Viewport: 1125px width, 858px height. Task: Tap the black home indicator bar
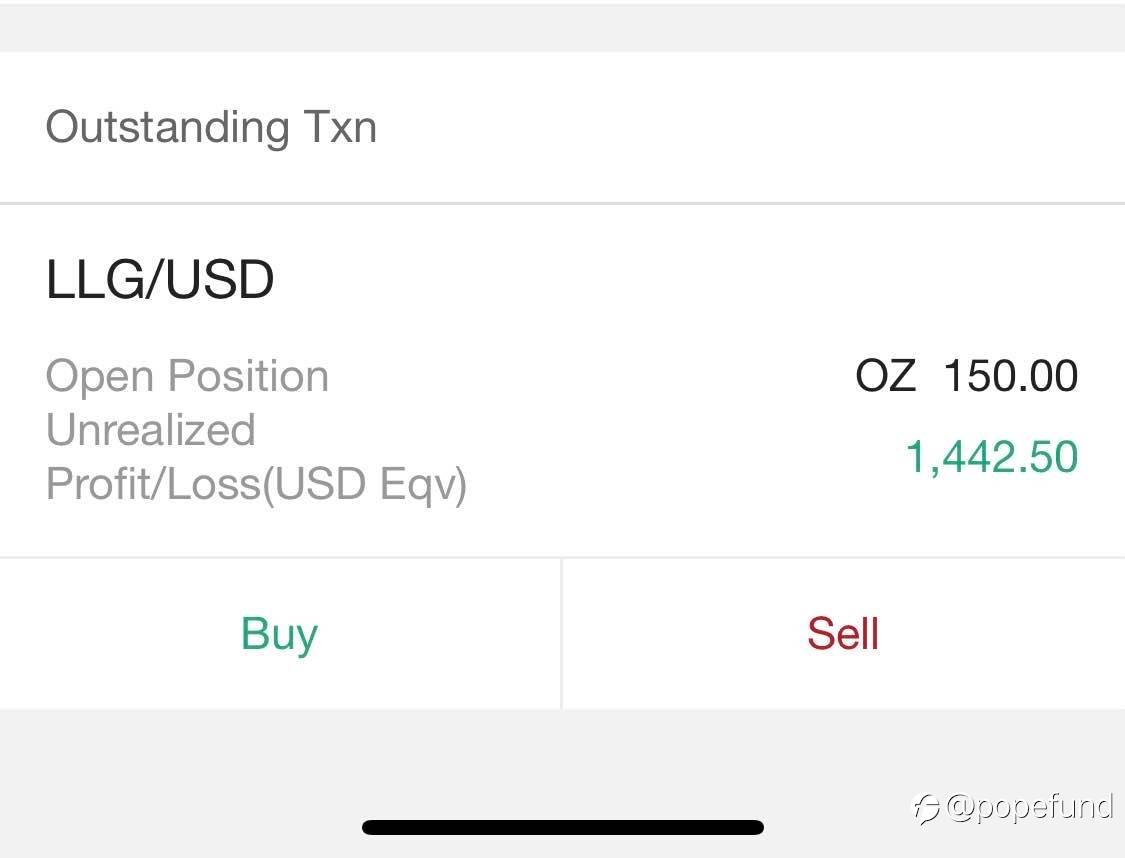click(562, 827)
